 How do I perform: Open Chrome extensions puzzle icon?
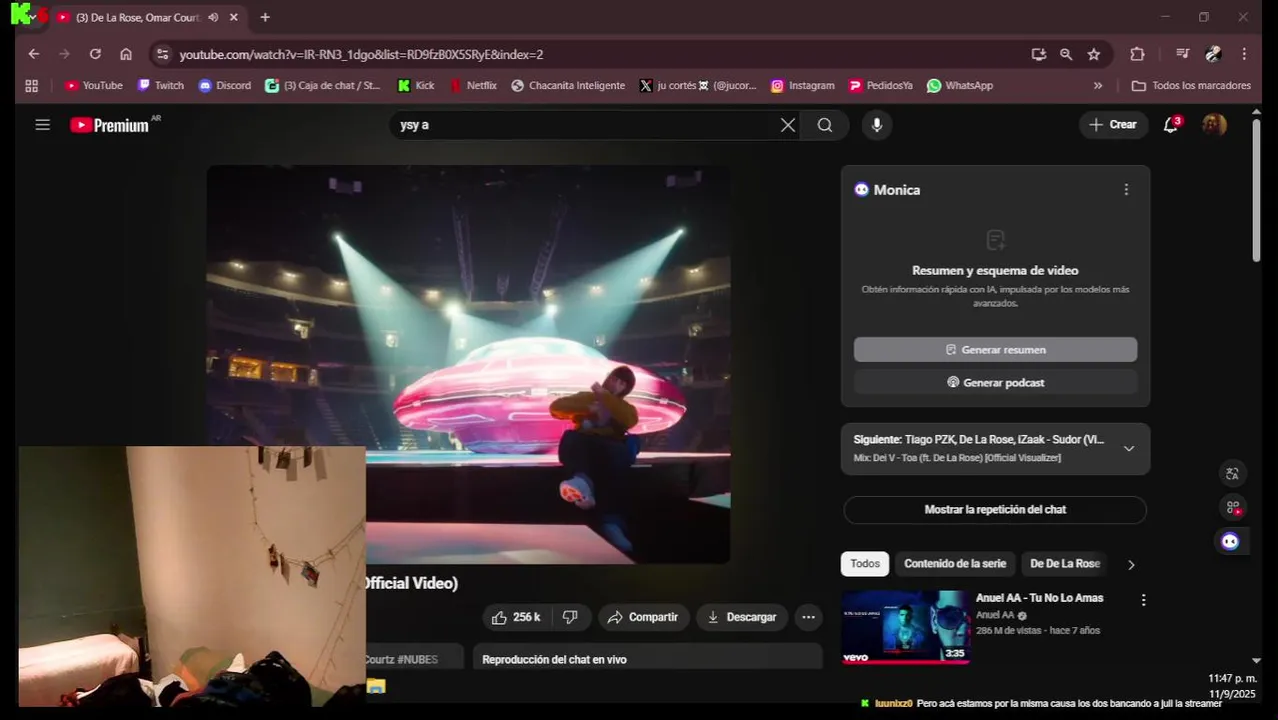click(1137, 54)
